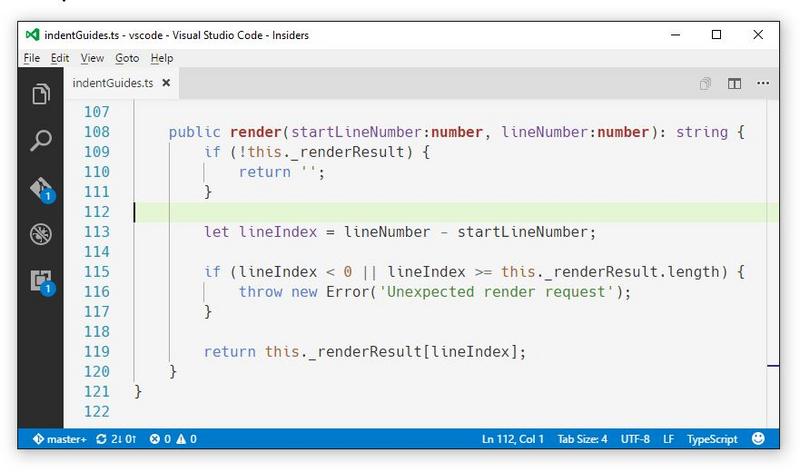
Task: Click '_renderResult.length' on line 115
Action: click(631, 272)
